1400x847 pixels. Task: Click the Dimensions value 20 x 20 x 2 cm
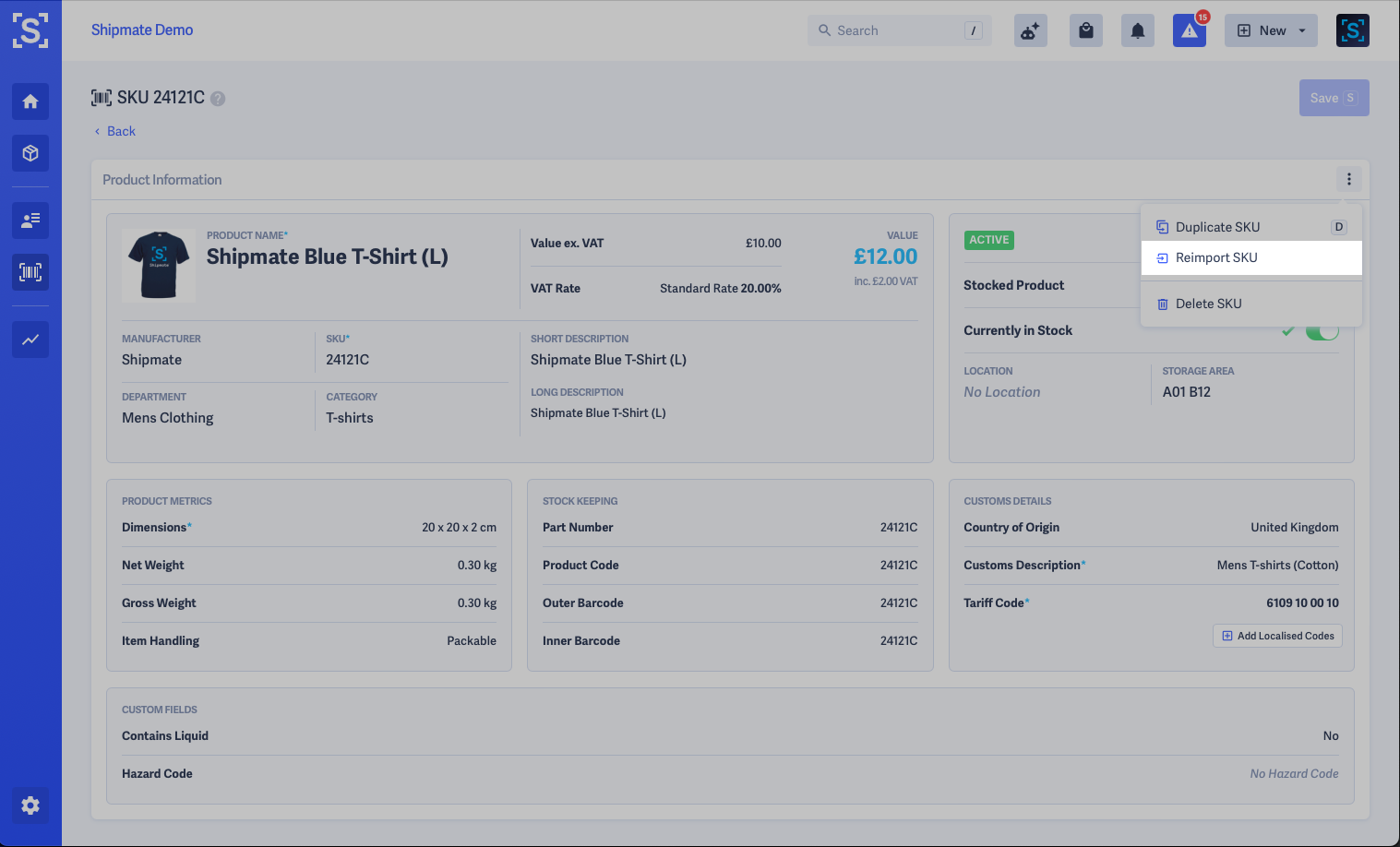coord(460,528)
